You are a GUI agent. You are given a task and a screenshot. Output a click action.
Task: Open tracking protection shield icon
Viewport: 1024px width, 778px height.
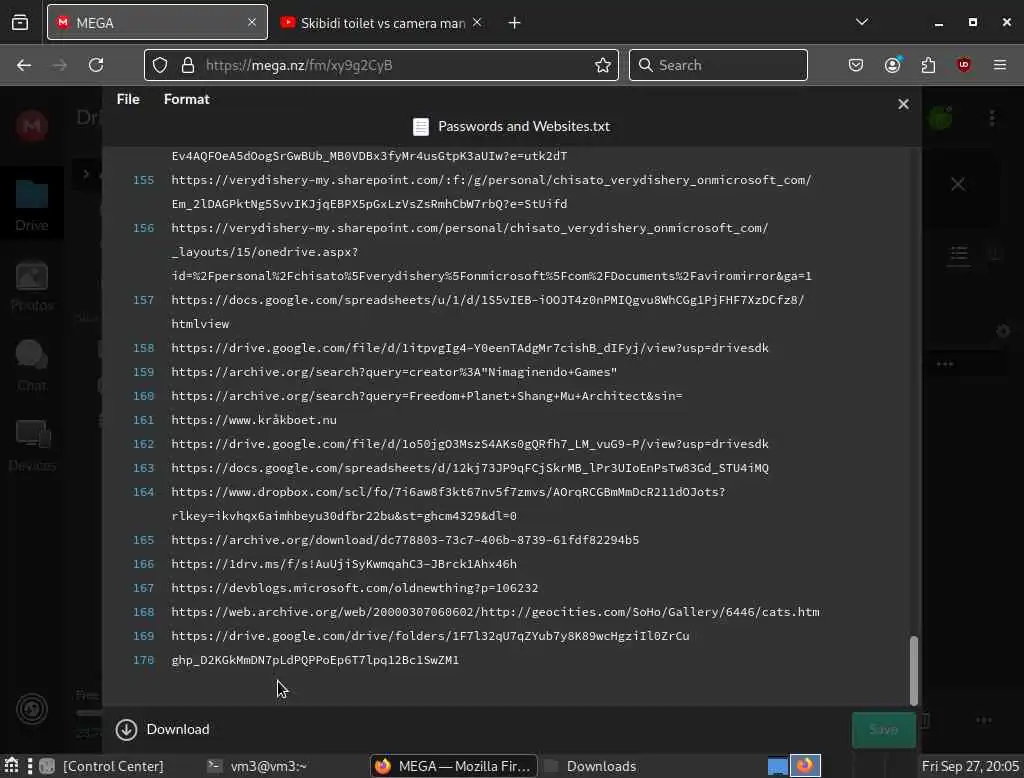click(160, 65)
